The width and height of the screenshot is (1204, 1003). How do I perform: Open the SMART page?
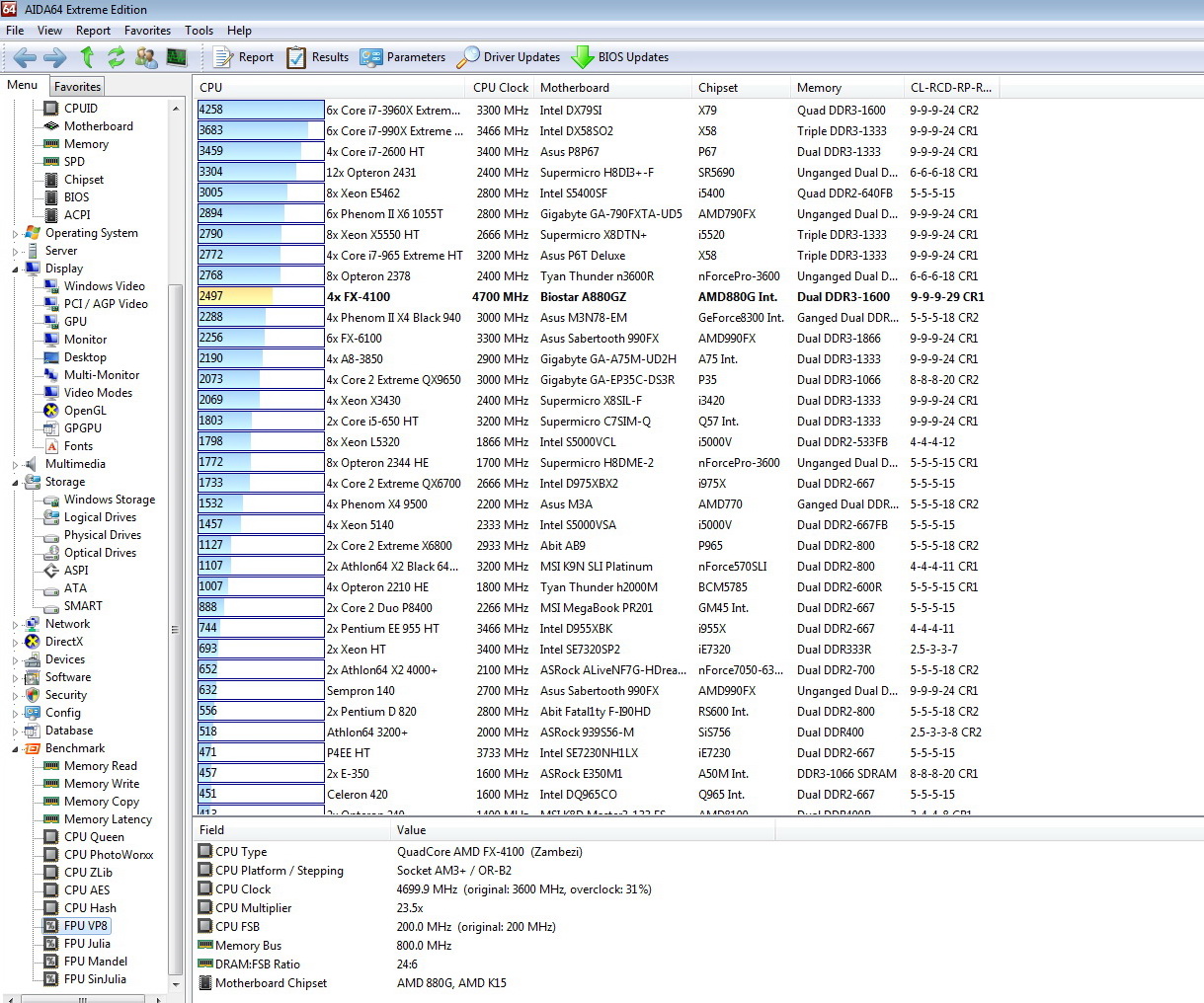pos(83,606)
